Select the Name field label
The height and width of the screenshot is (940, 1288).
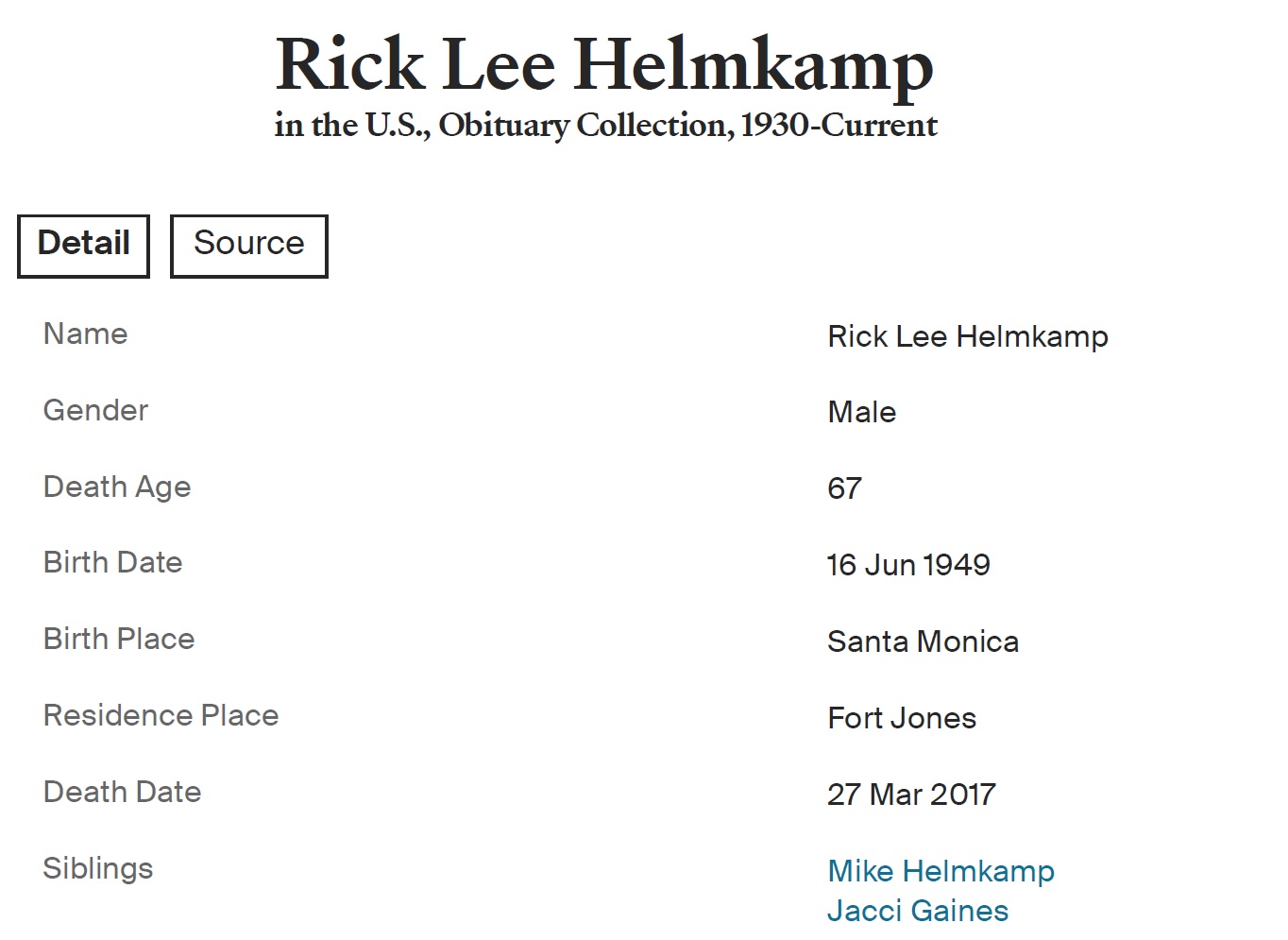(85, 333)
